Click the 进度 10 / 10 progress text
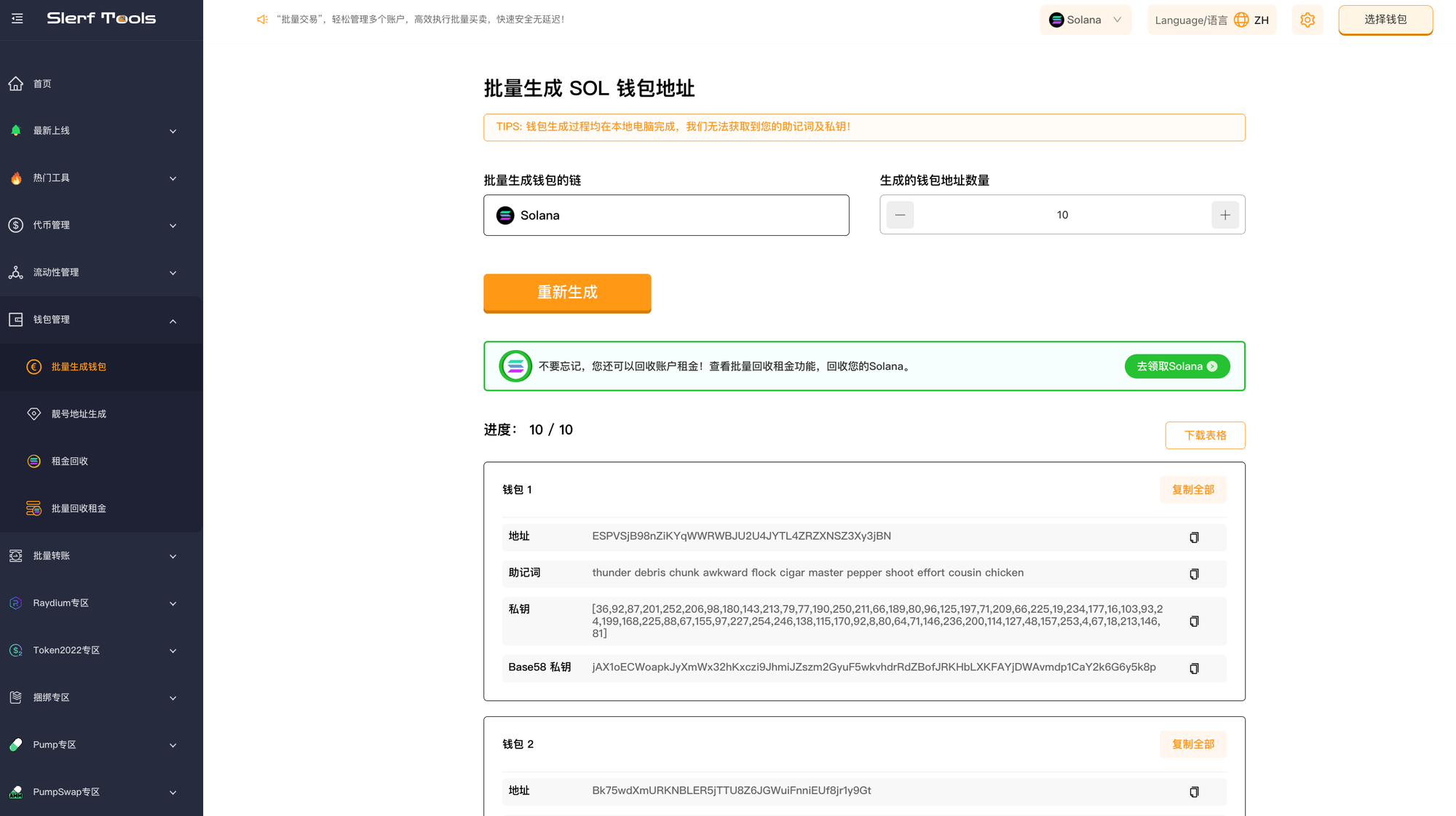This screenshot has width=1456, height=816. pos(529,430)
